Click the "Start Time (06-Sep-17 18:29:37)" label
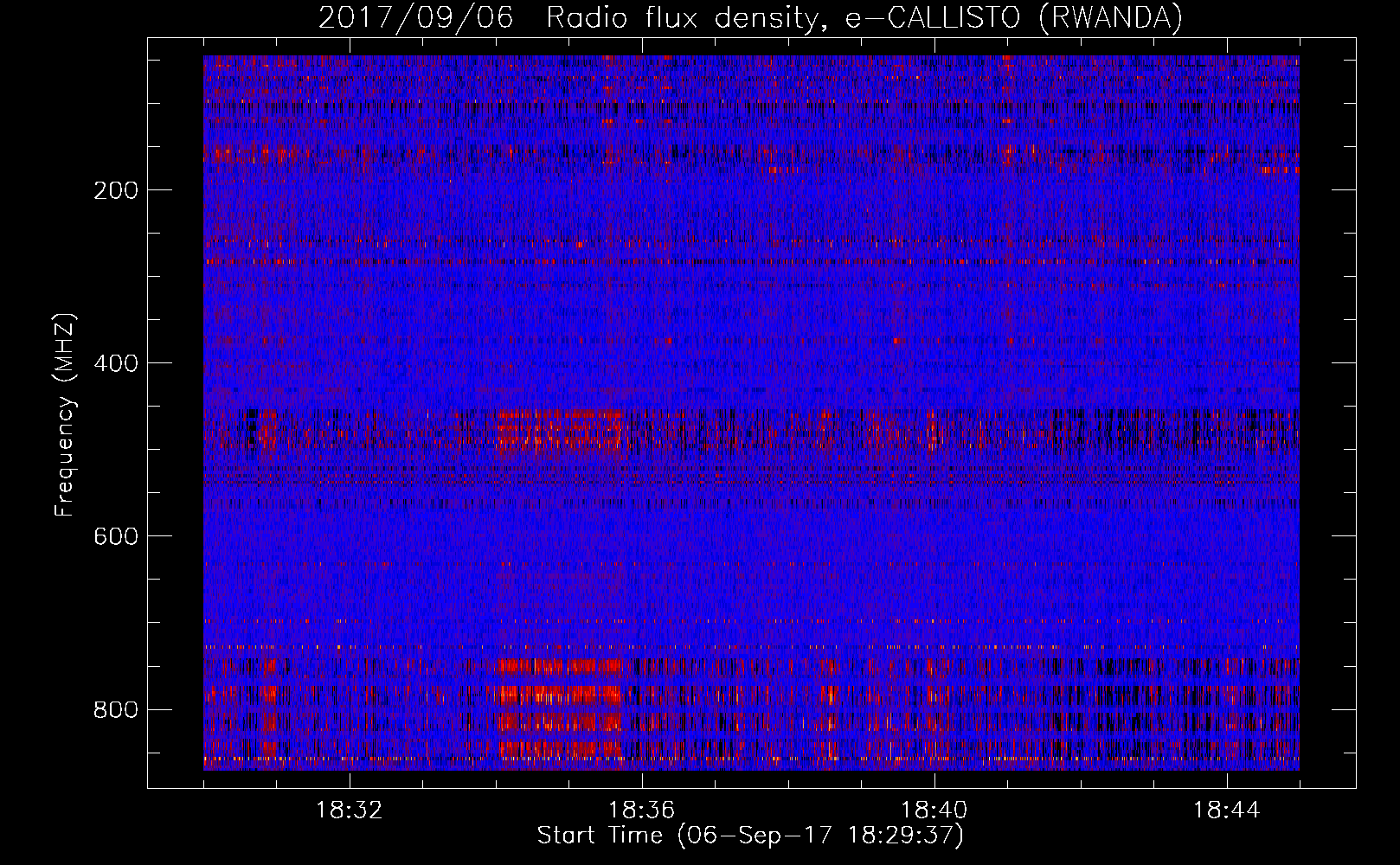1400x865 pixels. (750, 836)
